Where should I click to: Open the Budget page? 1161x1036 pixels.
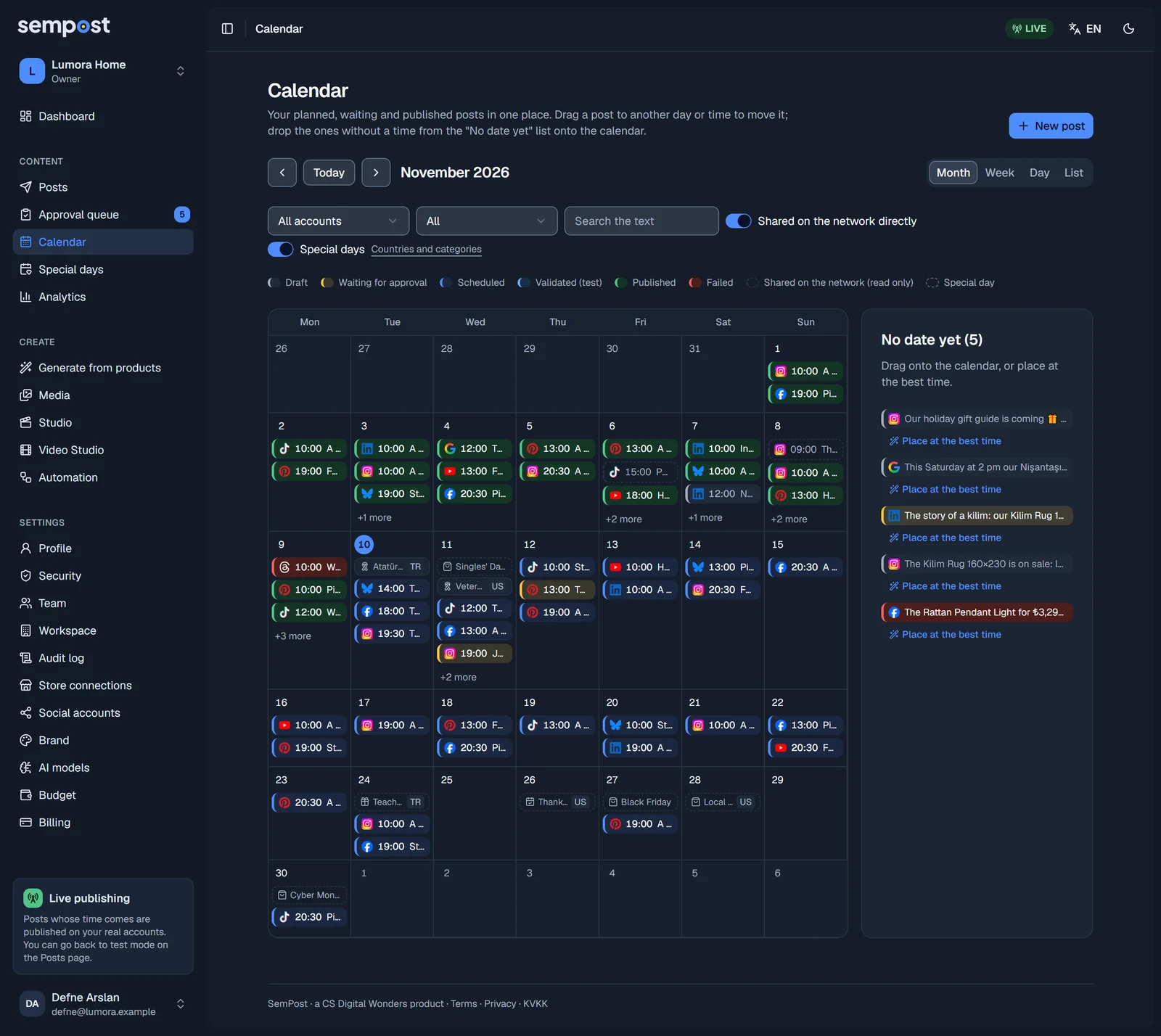(103, 795)
